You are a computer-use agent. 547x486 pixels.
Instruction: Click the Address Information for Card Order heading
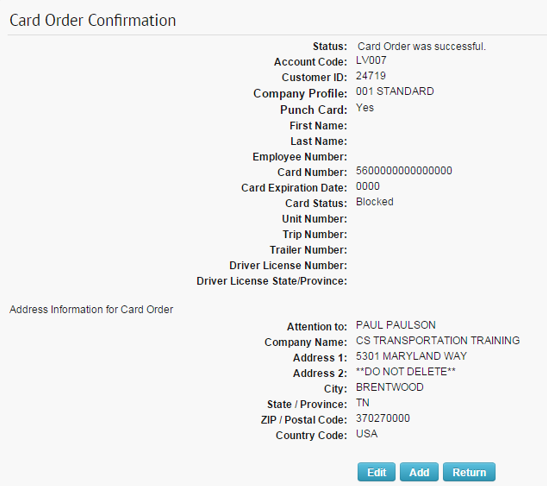click(x=91, y=309)
